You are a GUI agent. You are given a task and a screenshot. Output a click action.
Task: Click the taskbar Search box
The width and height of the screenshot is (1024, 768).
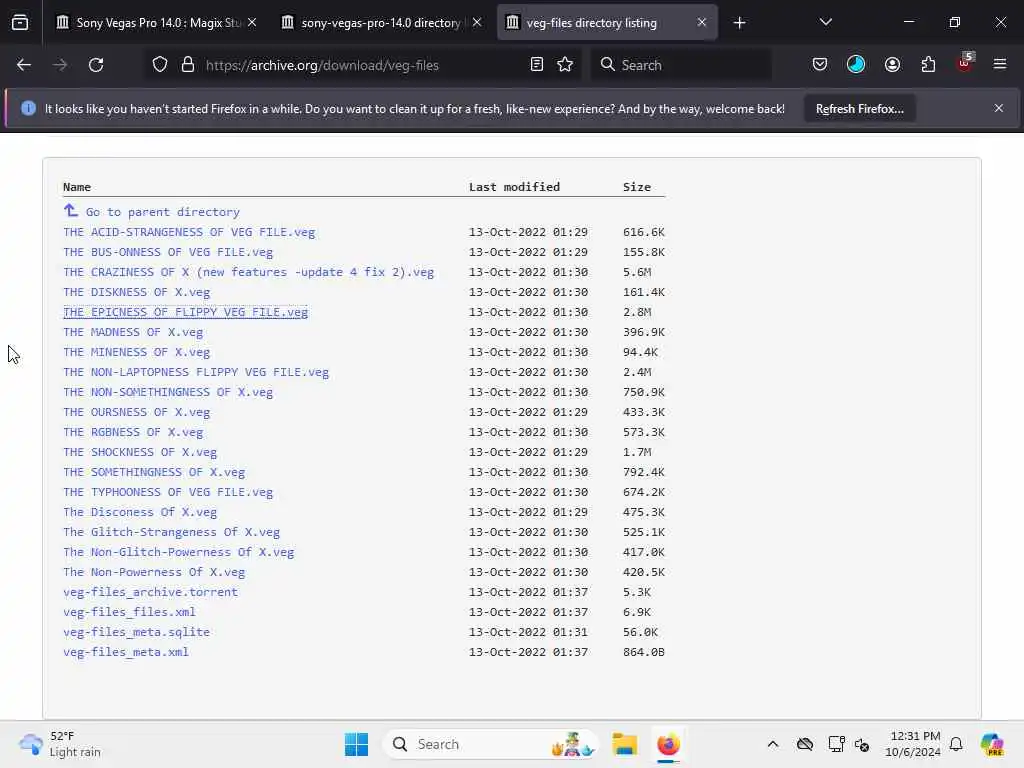pos(490,744)
